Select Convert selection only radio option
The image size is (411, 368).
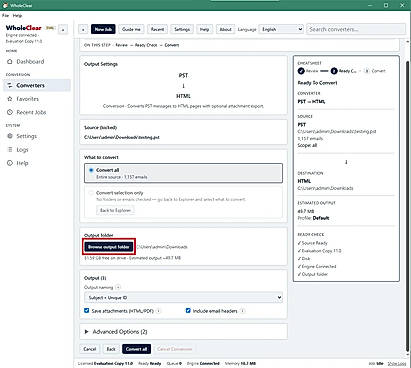click(91, 193)
